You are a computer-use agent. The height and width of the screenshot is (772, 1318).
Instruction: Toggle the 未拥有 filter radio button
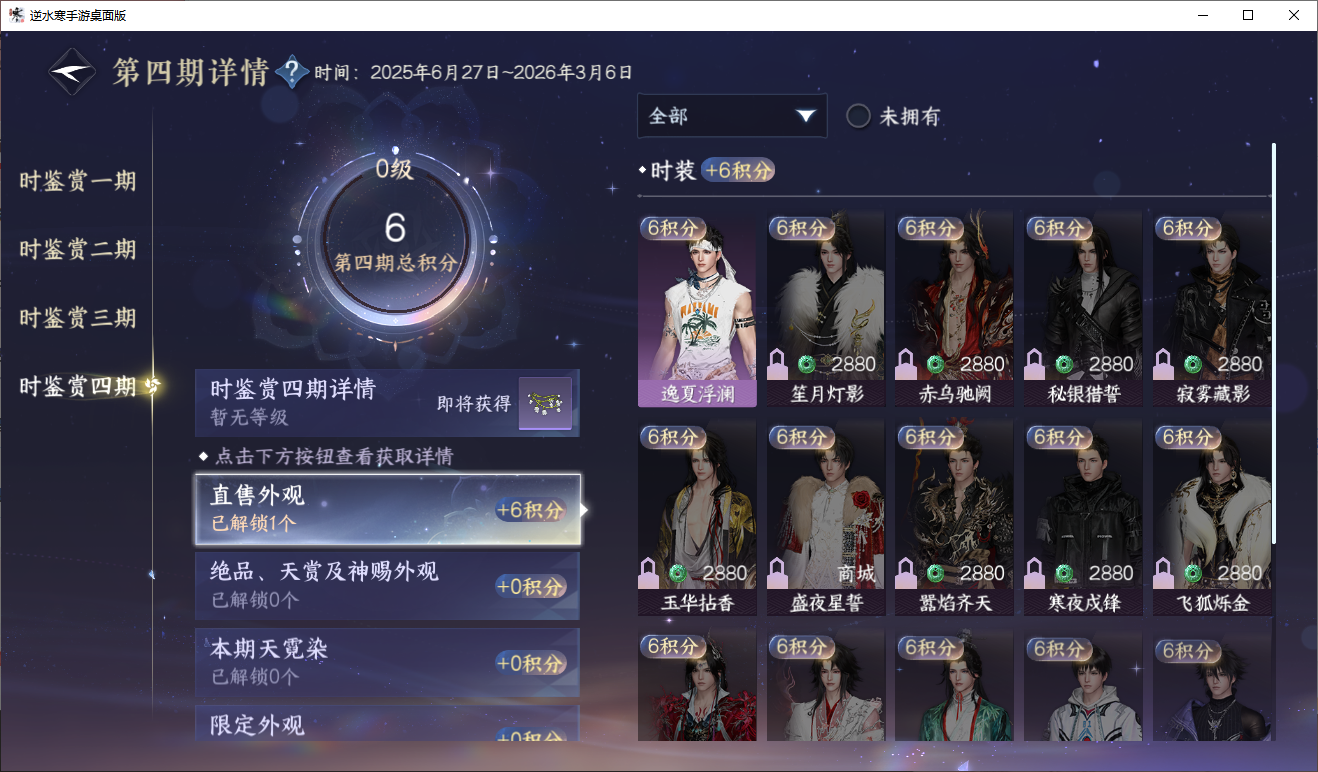(858, 116)
